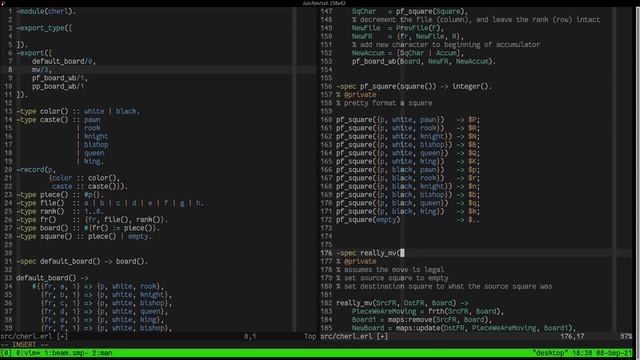Click NewBoard = maps:update line 185
The width and height of the screenshot is (640, 360).
pyautogui.click(x=464, y=328)
